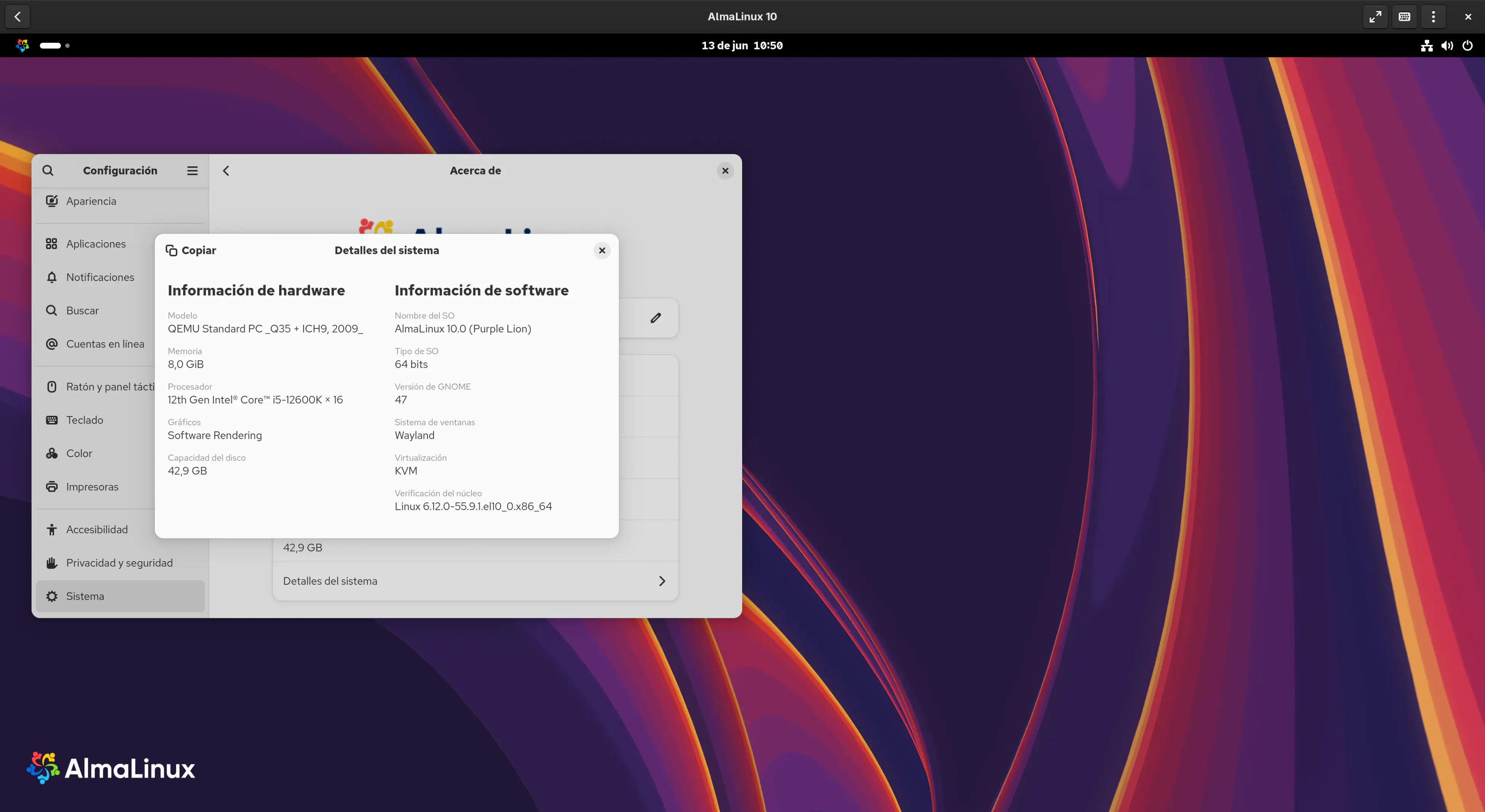Screen dimensions: 1485x812
Task: Click the volume speaker icon in top bar
Action: coord(1447,45)
